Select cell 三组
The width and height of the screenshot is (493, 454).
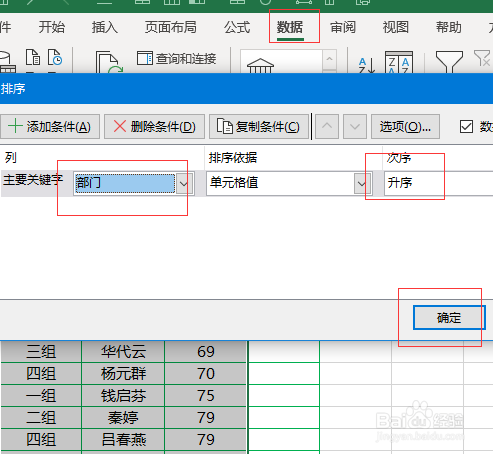point(41,352)
